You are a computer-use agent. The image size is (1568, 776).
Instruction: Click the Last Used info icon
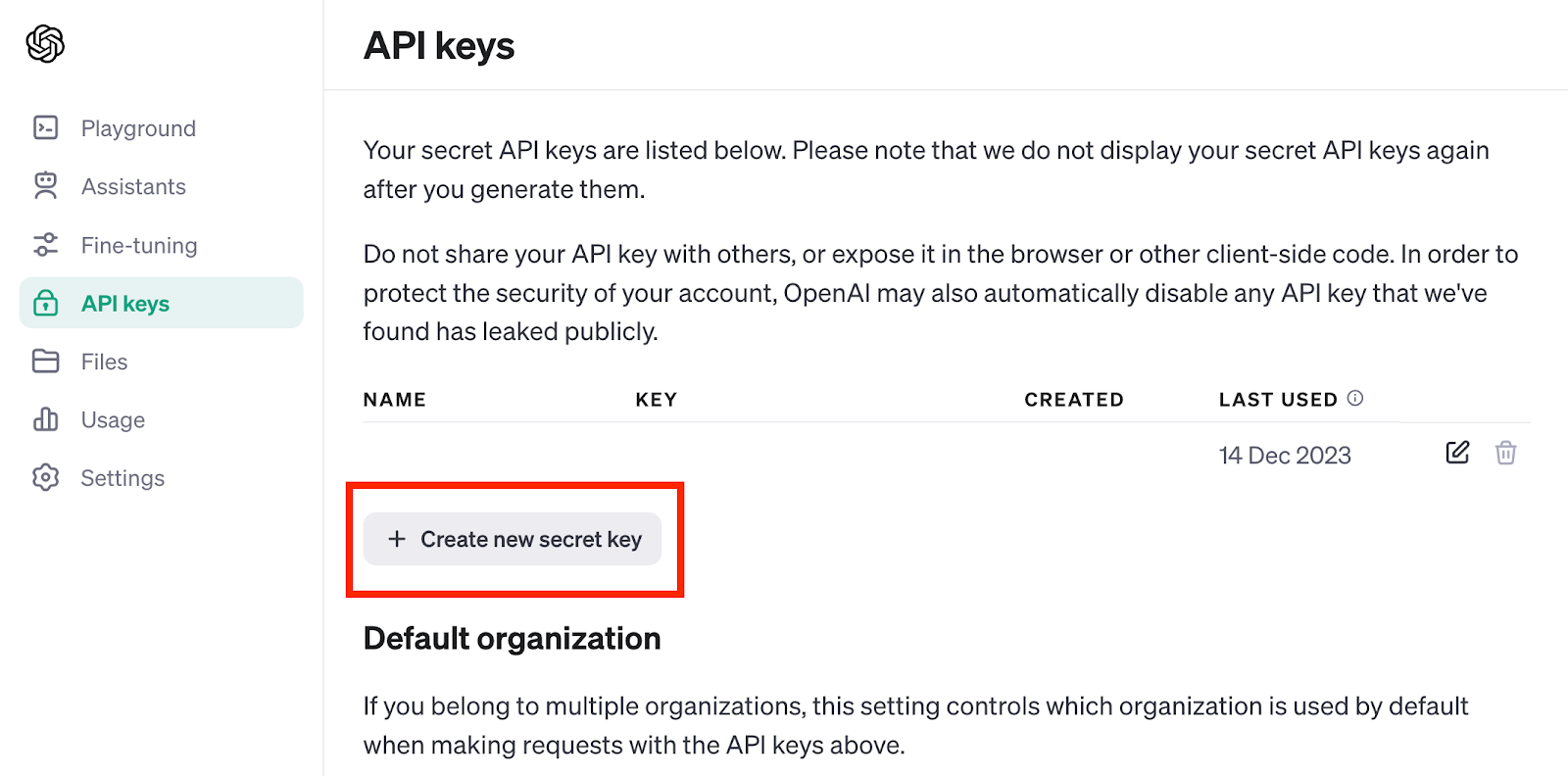[1355, 398]
